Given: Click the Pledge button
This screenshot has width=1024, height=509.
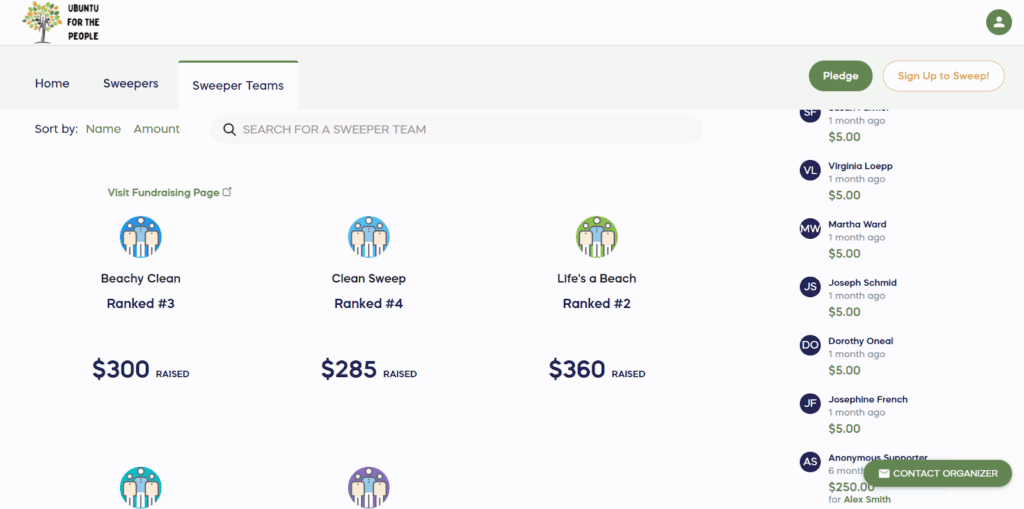Looking at the screenshot, I should click(x=840, y=76).
